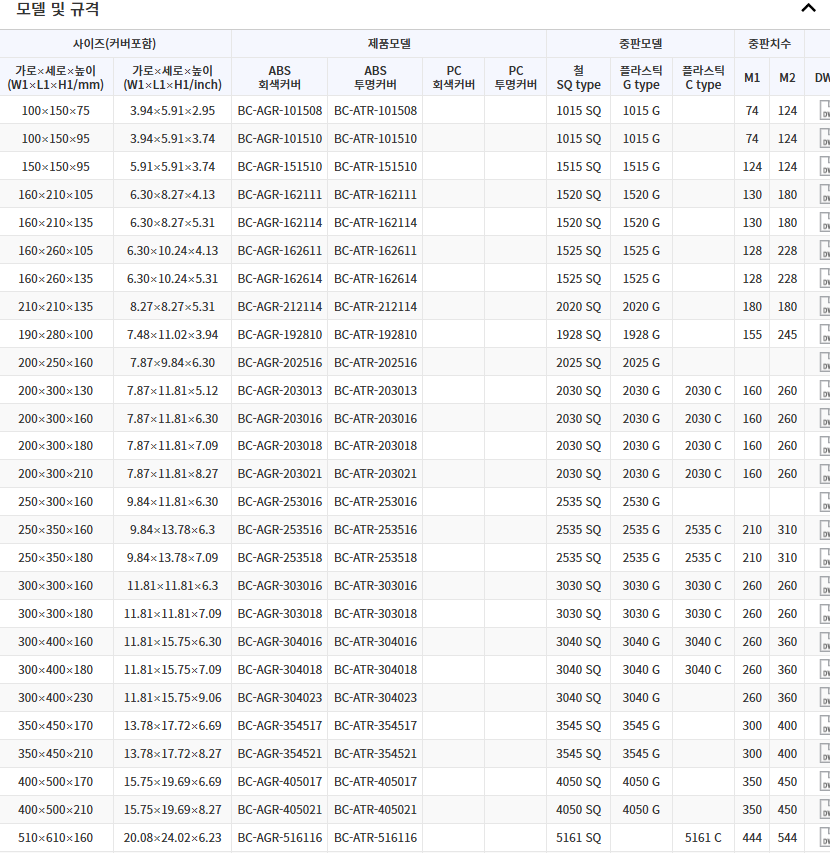This screenshot has height=853, width=835.
Task: Click the 사이즈(커버포함) header cell
Action: [x=115, y=44]
